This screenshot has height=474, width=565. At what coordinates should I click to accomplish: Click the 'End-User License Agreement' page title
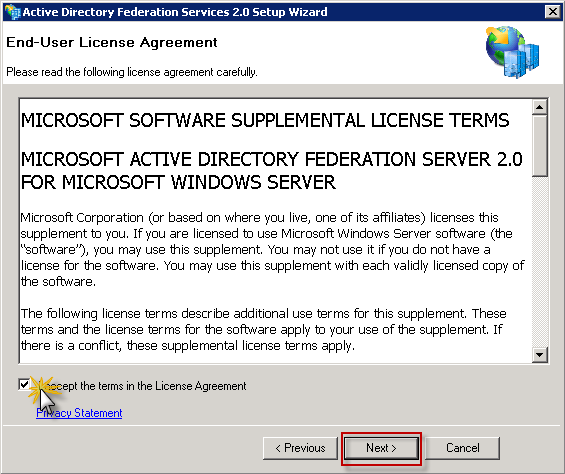click(112, 43)
